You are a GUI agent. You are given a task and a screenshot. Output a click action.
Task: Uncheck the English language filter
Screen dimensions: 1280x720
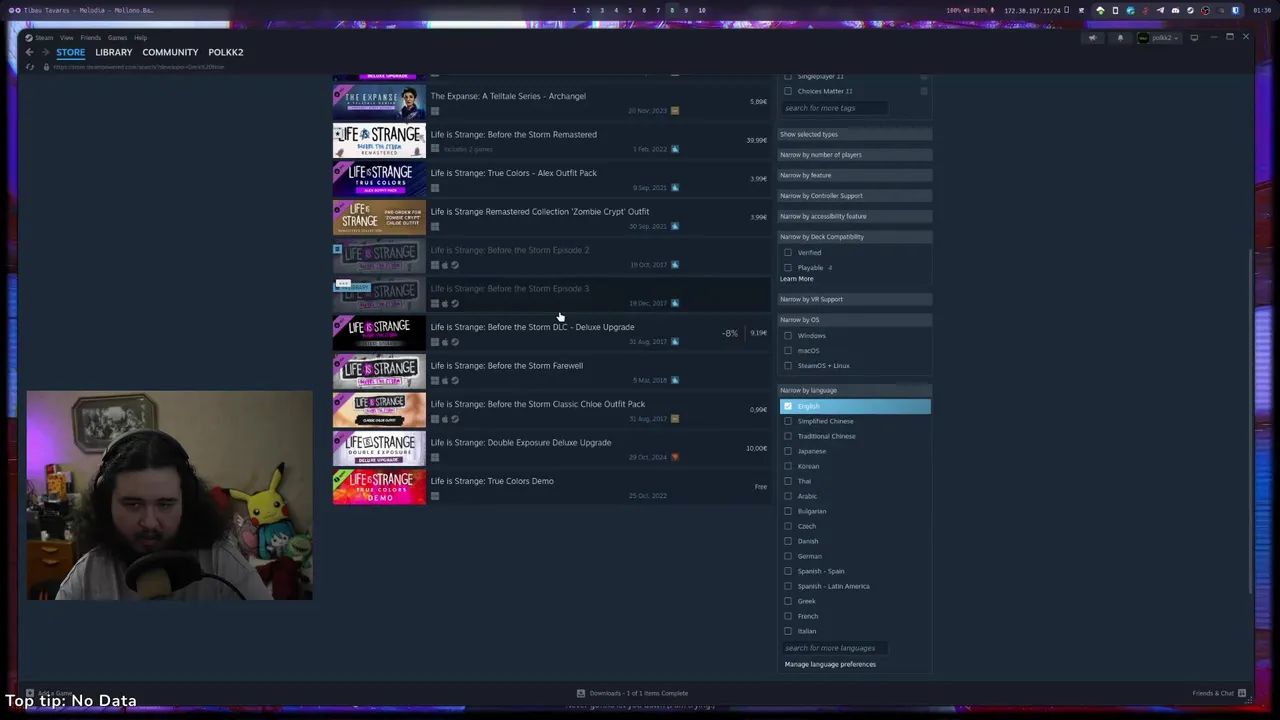coord(788,406)
